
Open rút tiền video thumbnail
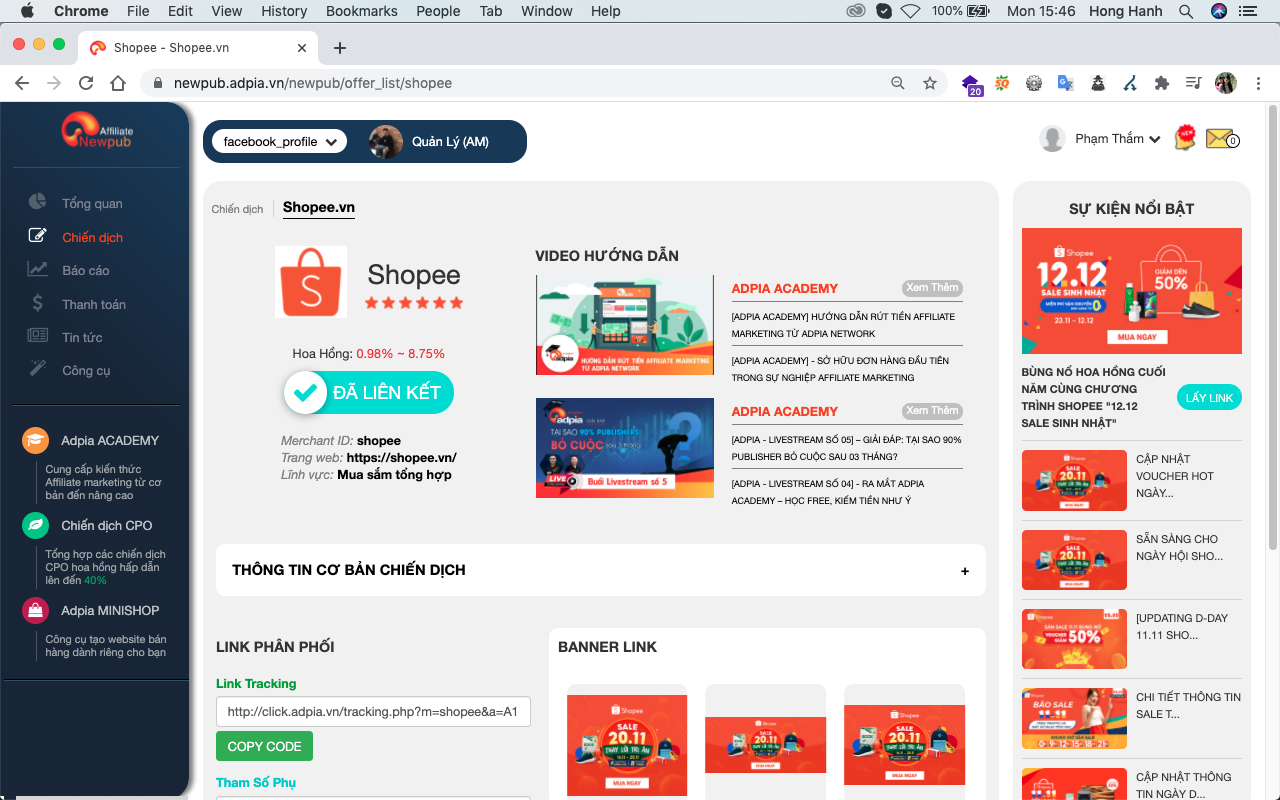625,325
